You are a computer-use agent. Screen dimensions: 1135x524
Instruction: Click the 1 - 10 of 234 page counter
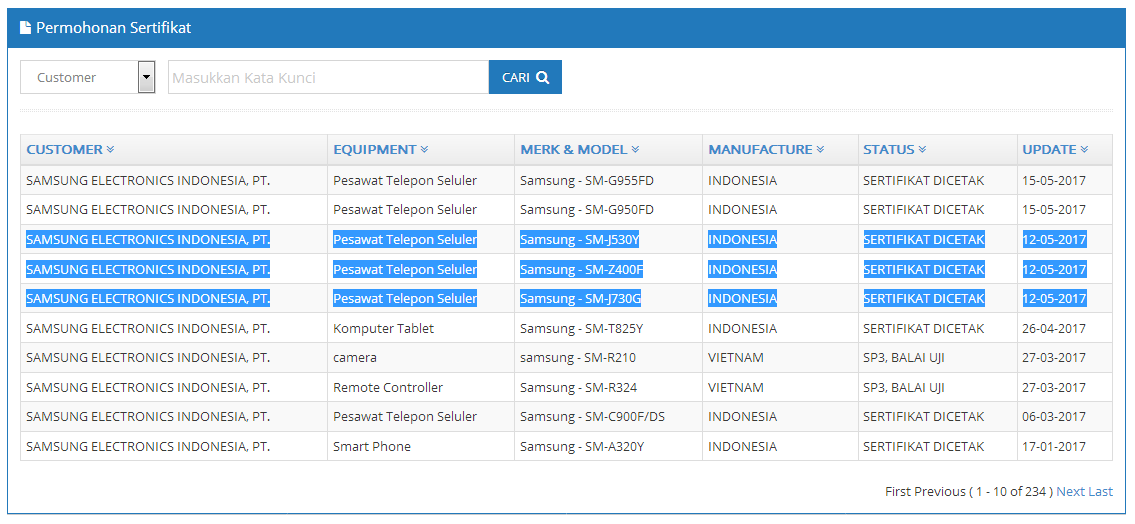1011,491
